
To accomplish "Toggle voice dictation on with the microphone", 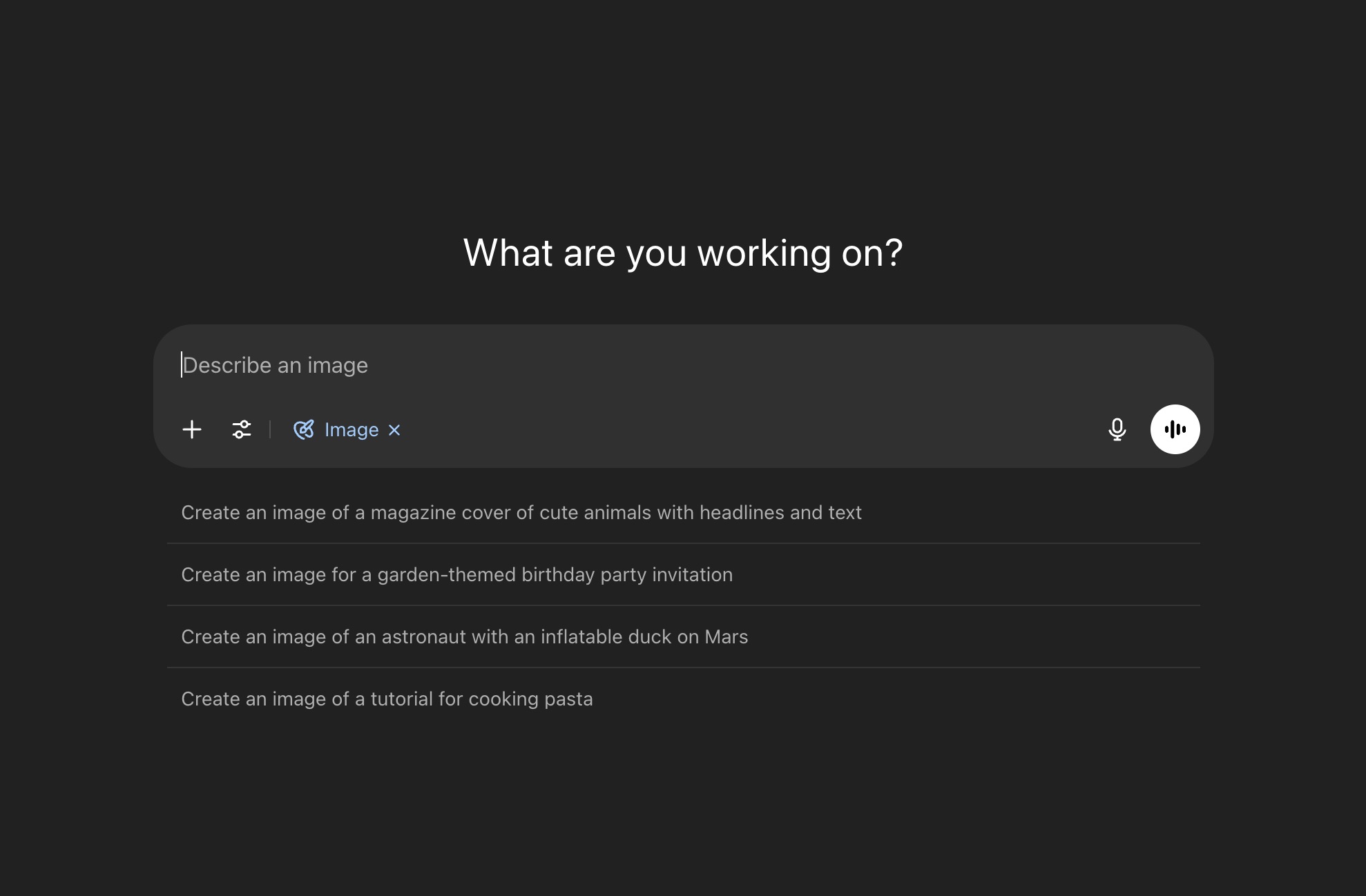I will 1117,429.
